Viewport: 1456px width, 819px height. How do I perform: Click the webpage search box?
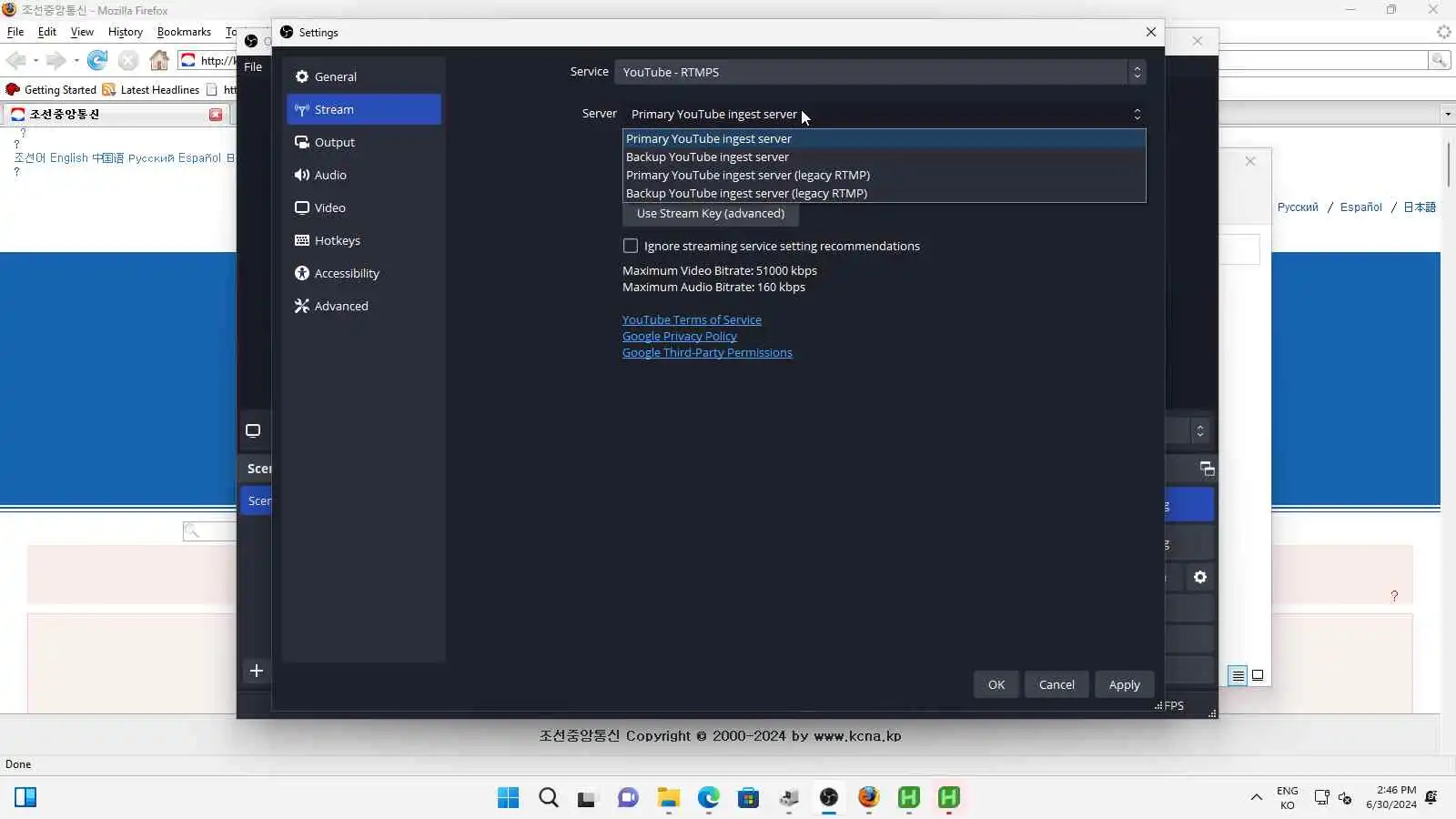tap(209, 531)
